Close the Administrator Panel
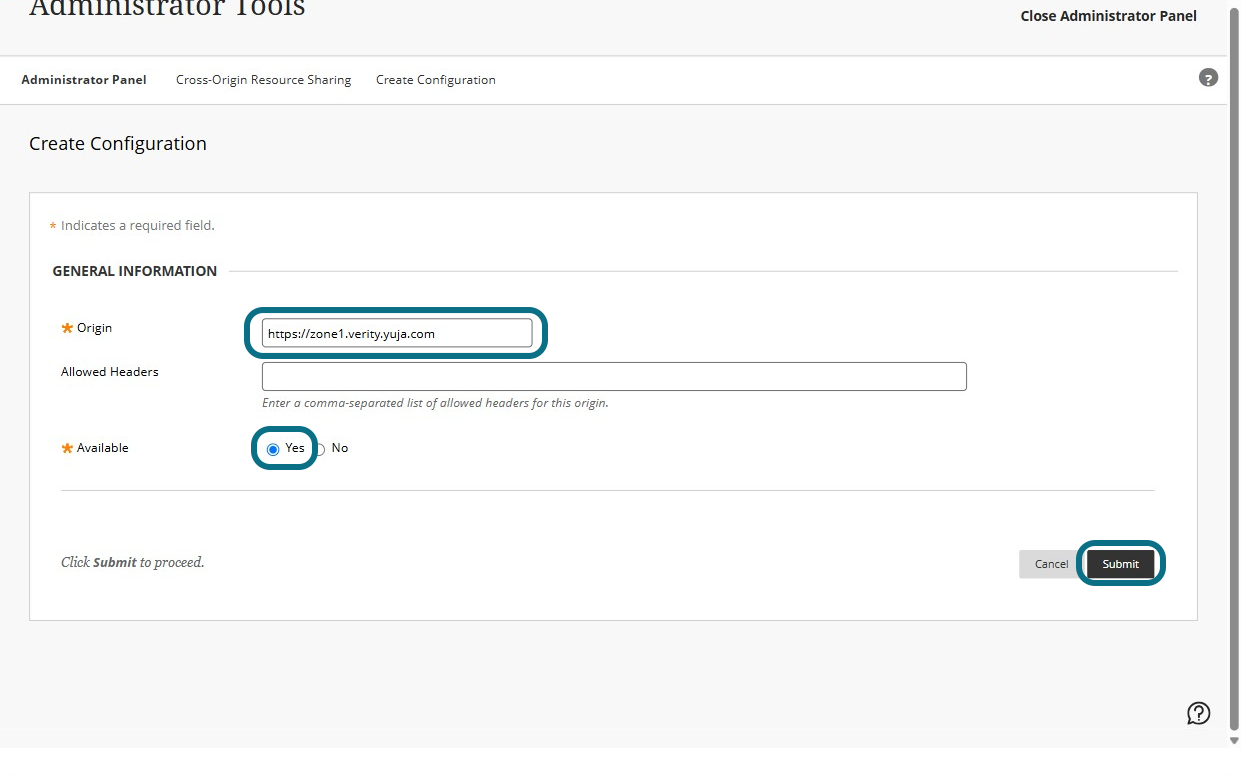This screenshot has height=776, width=1241. coord(1108,16)
